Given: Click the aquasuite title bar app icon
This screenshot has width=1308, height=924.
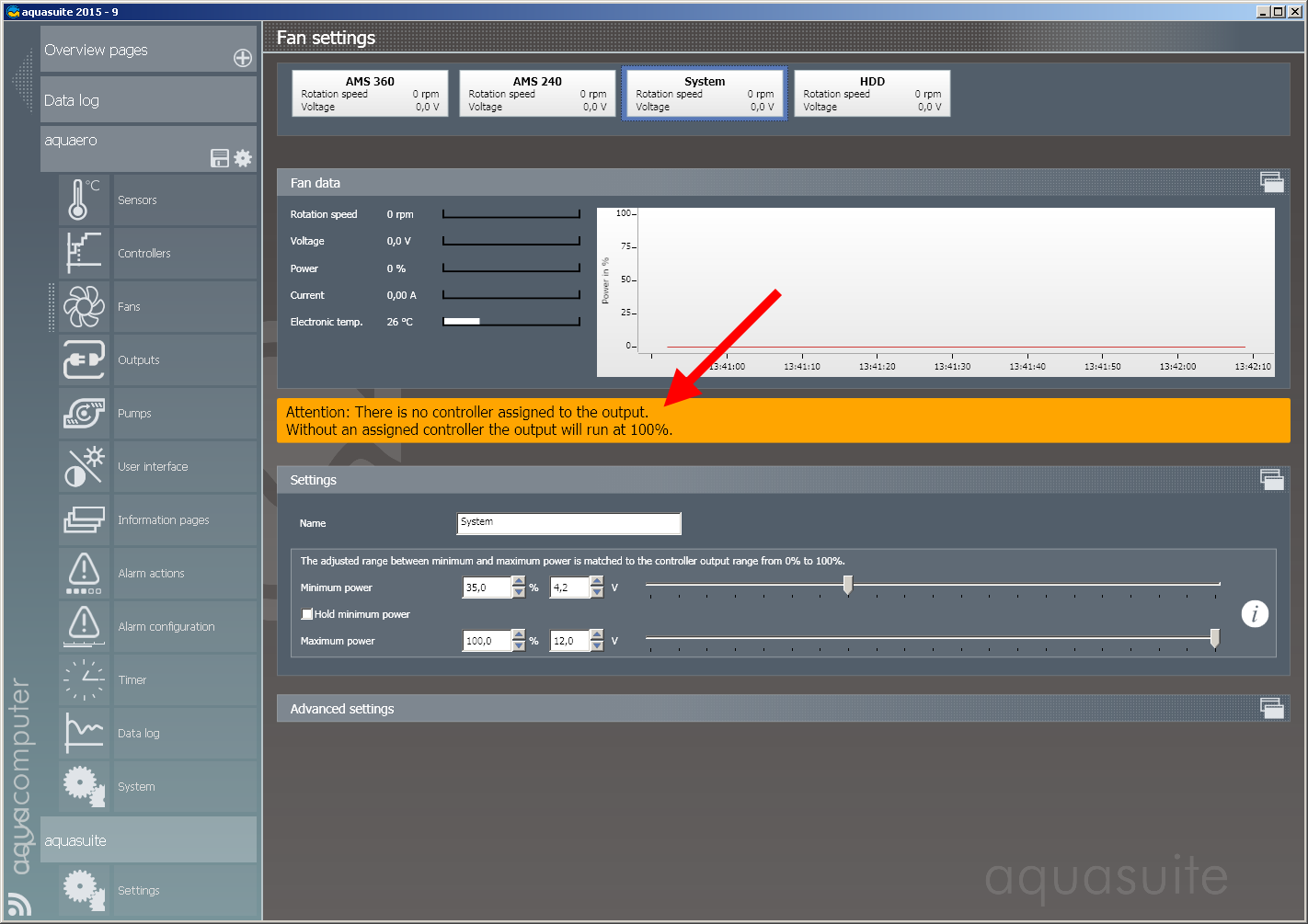Looking at the screenshot, I should (x=13, y=12).
